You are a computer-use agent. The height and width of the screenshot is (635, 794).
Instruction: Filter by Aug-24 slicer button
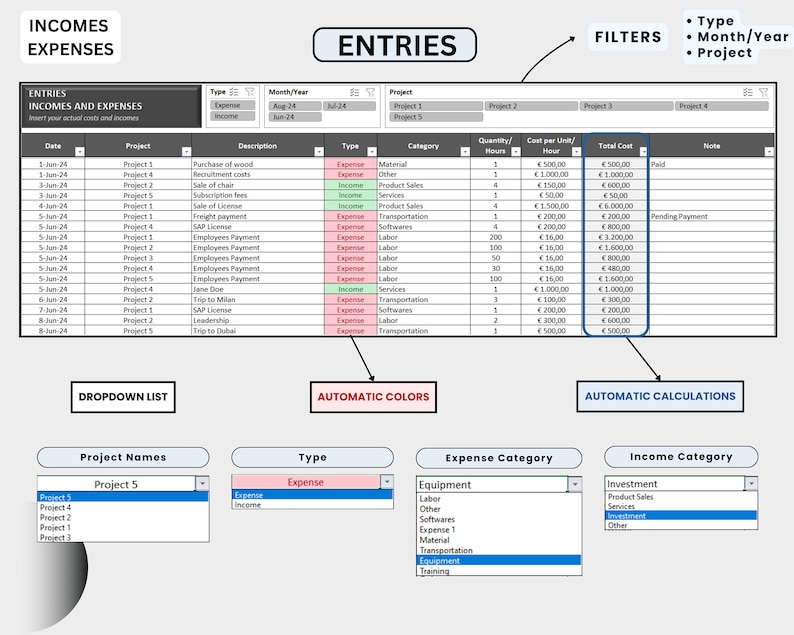click(x=295, y=106)
